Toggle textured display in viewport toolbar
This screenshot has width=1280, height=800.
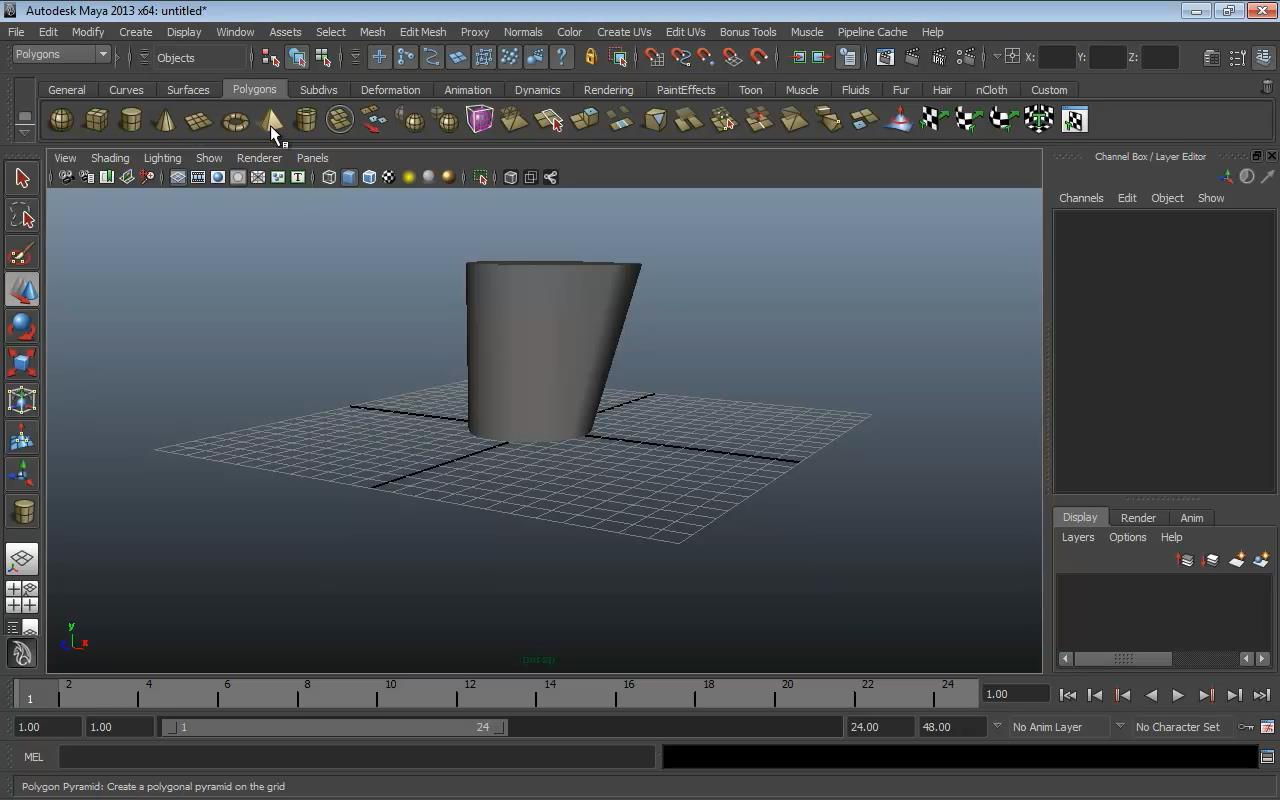[x=389, y=177]
